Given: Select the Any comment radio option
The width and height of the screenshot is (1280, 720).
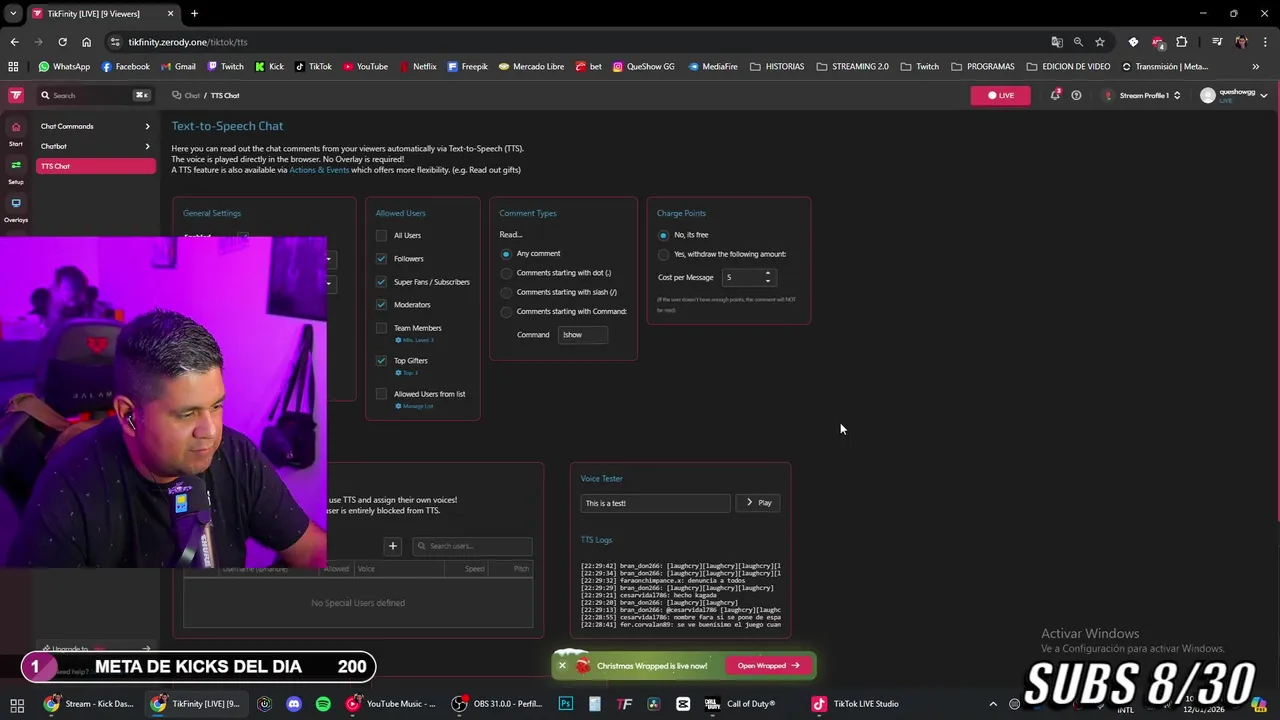Looking at the screenshot, I should coord(506,254).
